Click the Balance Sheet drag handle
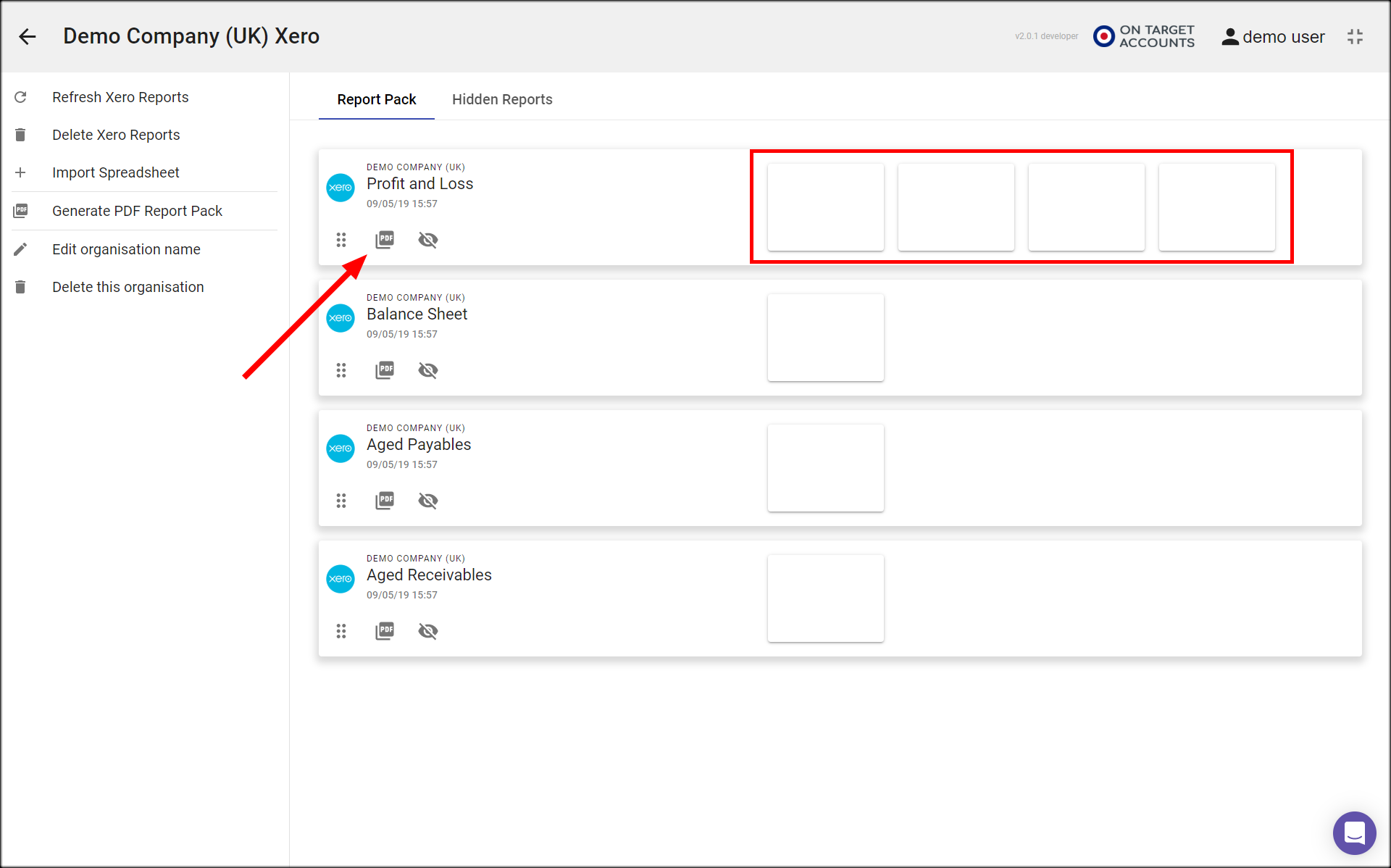 341,370
